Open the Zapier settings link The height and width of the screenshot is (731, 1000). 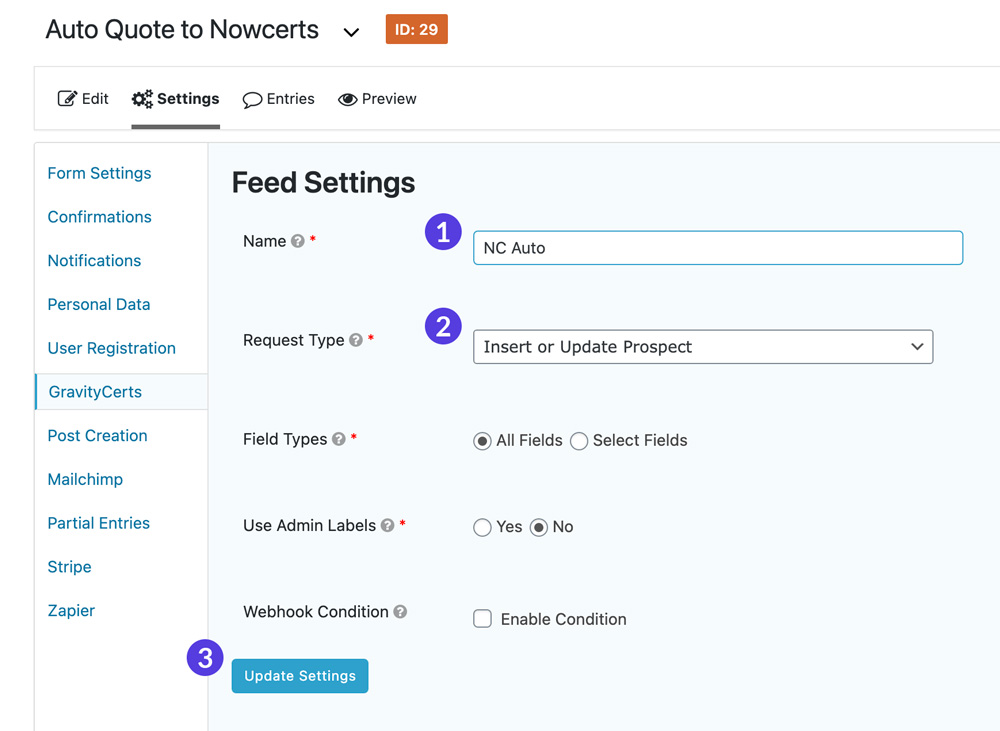[71, 610]
